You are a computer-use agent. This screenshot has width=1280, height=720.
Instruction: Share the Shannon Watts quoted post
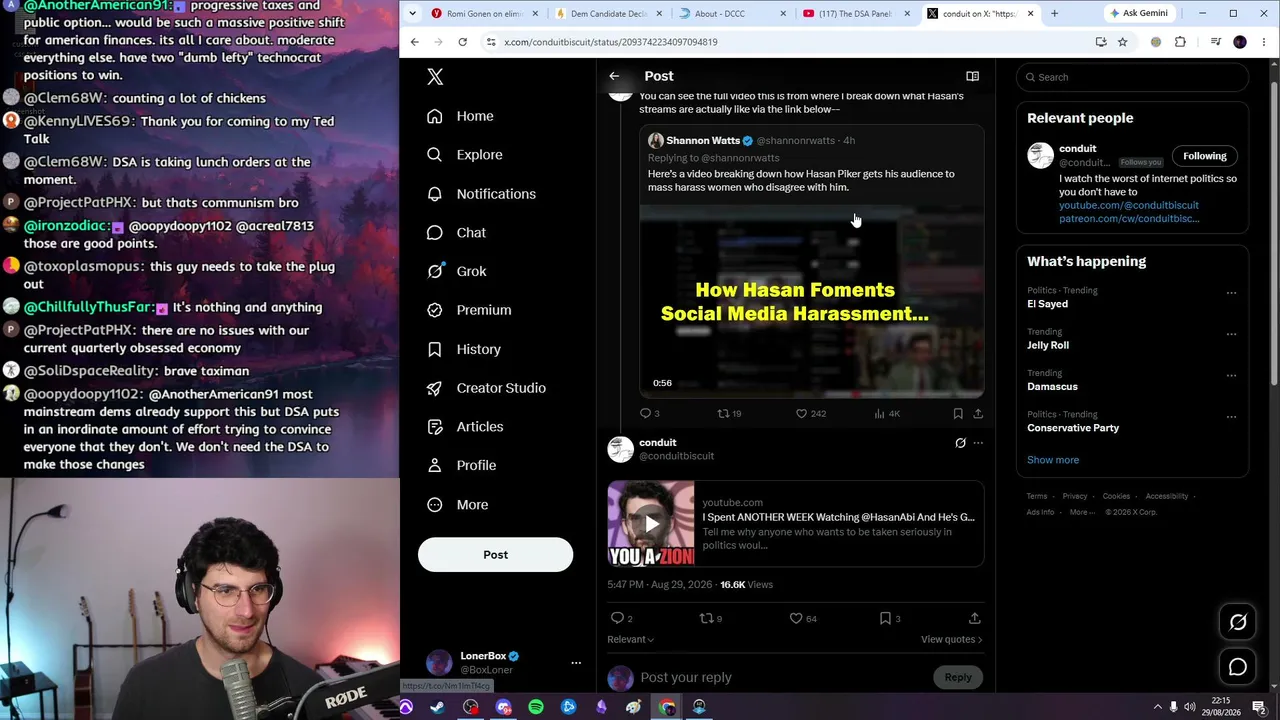pyautogui.click(x=978, y=413)
